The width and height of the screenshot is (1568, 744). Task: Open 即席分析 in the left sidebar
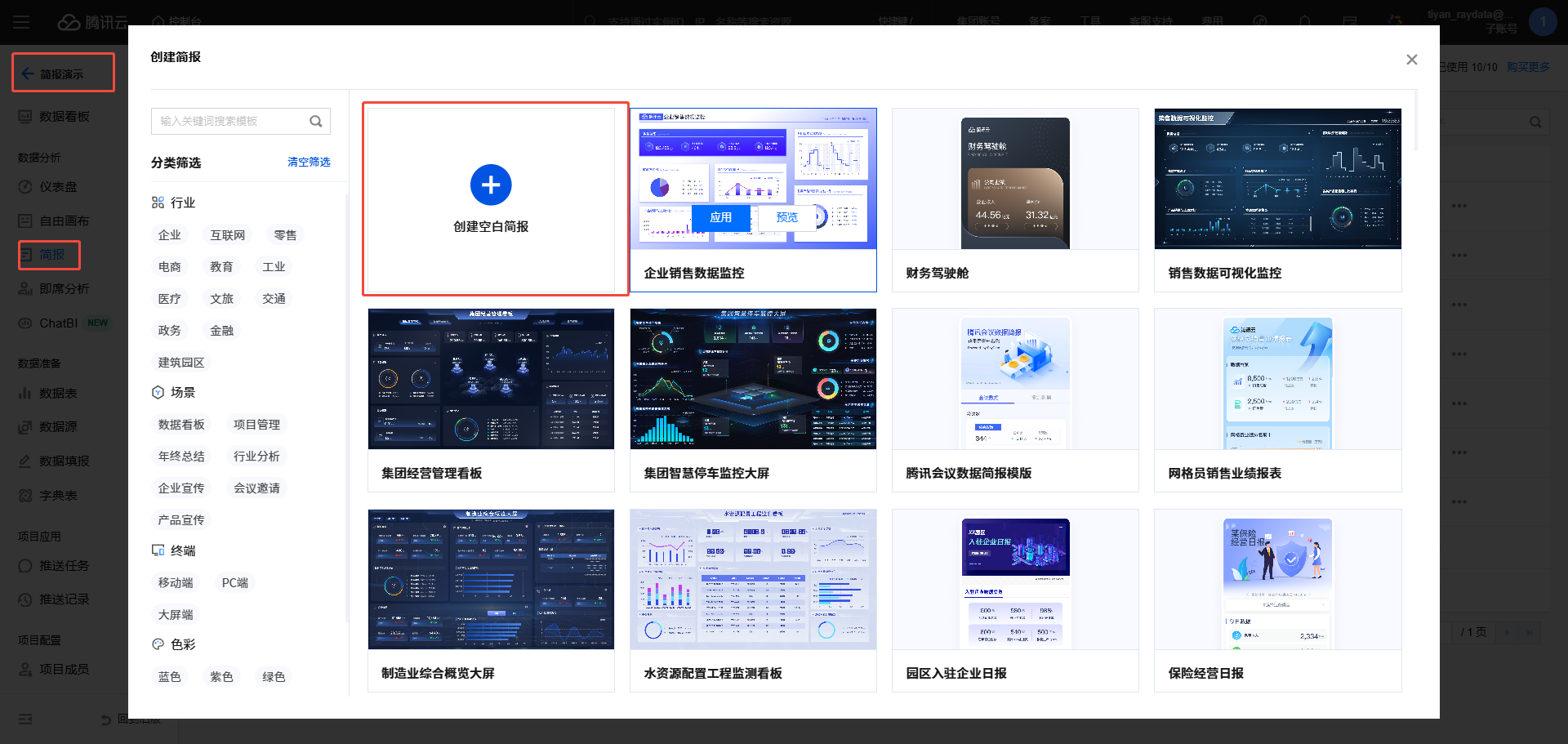pos(65,289)
